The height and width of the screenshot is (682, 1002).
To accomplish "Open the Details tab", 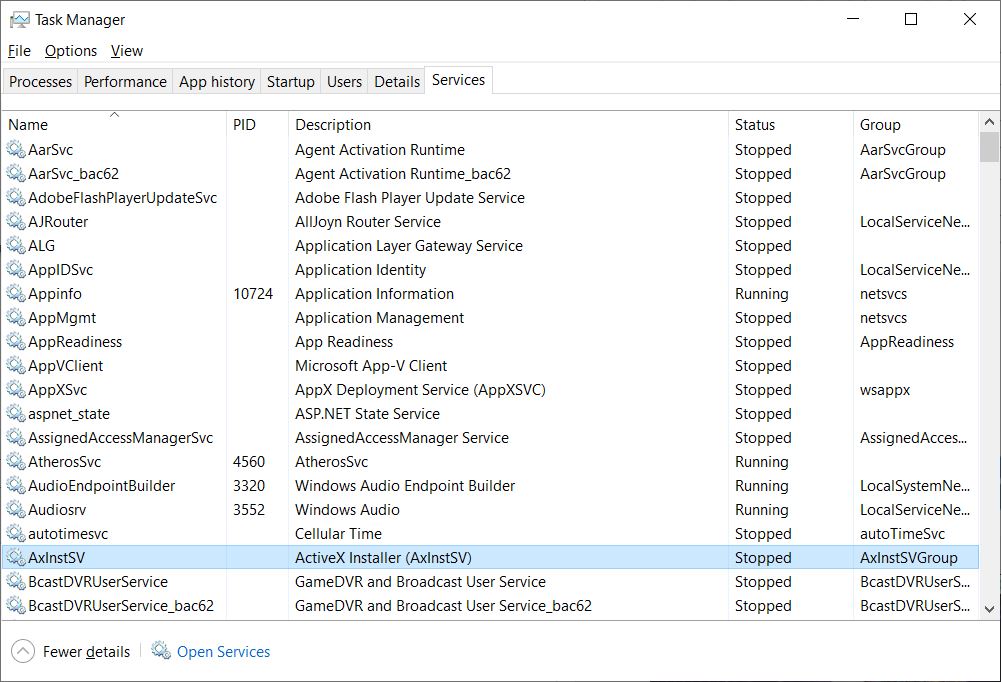I will click(397, 82).
